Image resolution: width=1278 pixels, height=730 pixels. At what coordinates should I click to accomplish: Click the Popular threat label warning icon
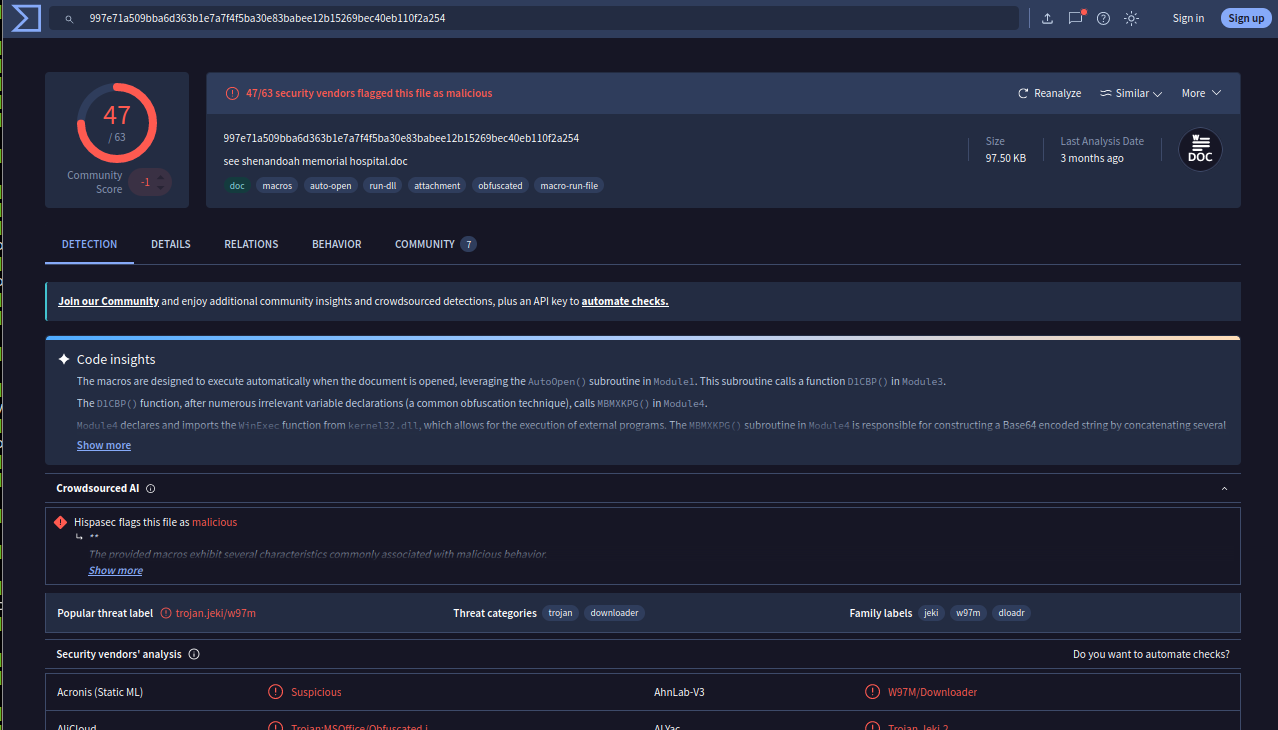[166, 613]
